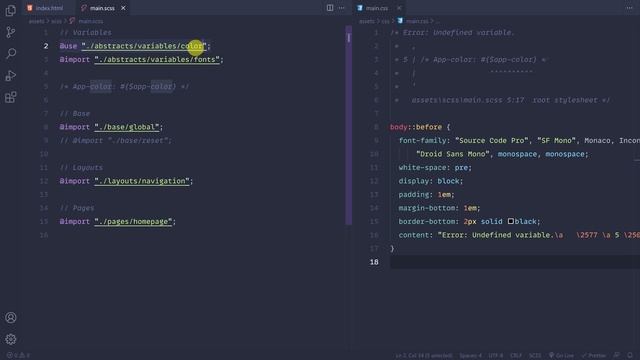Click the 'css' breadcrumb in right editor
Image resolution: width=640 pixels, height=360 pixels.
386,21
